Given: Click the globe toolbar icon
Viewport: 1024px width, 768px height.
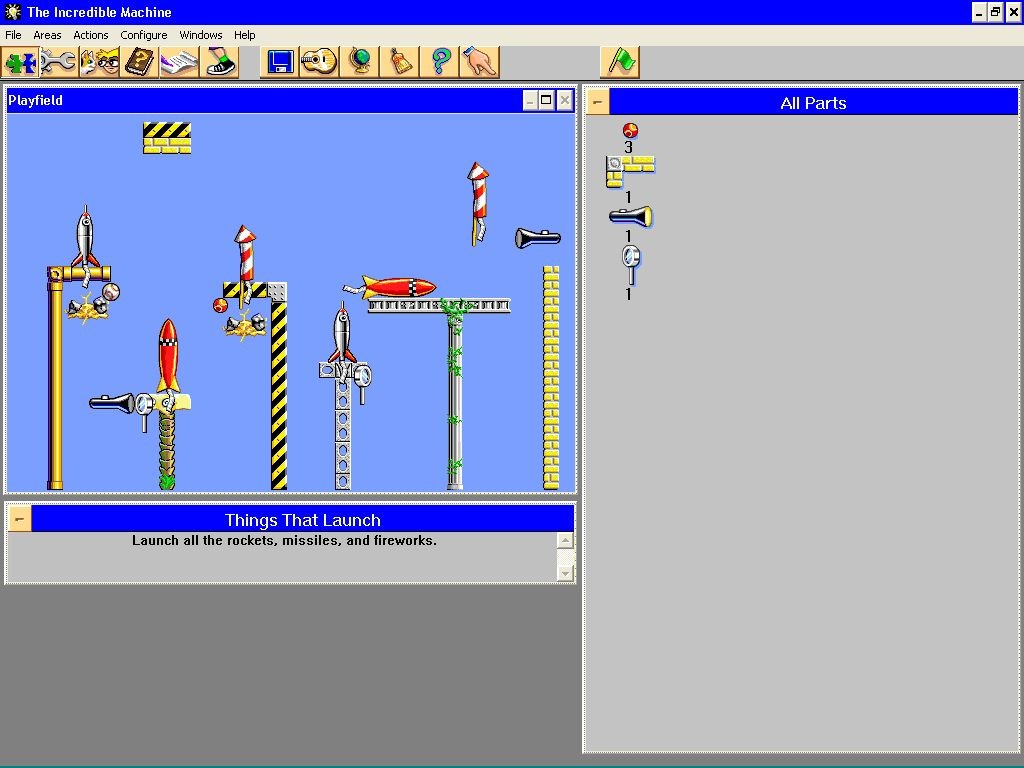Looking at the screenshot, I should pos(359,63).
